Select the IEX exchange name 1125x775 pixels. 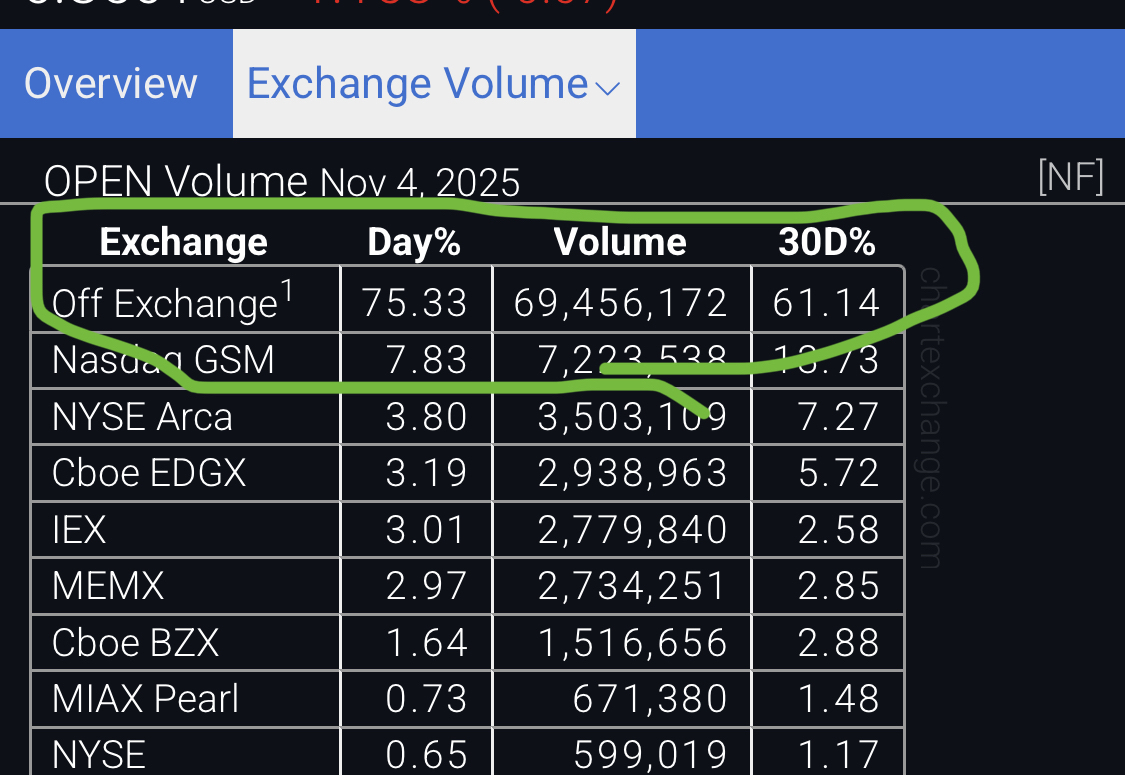[79, 529]
